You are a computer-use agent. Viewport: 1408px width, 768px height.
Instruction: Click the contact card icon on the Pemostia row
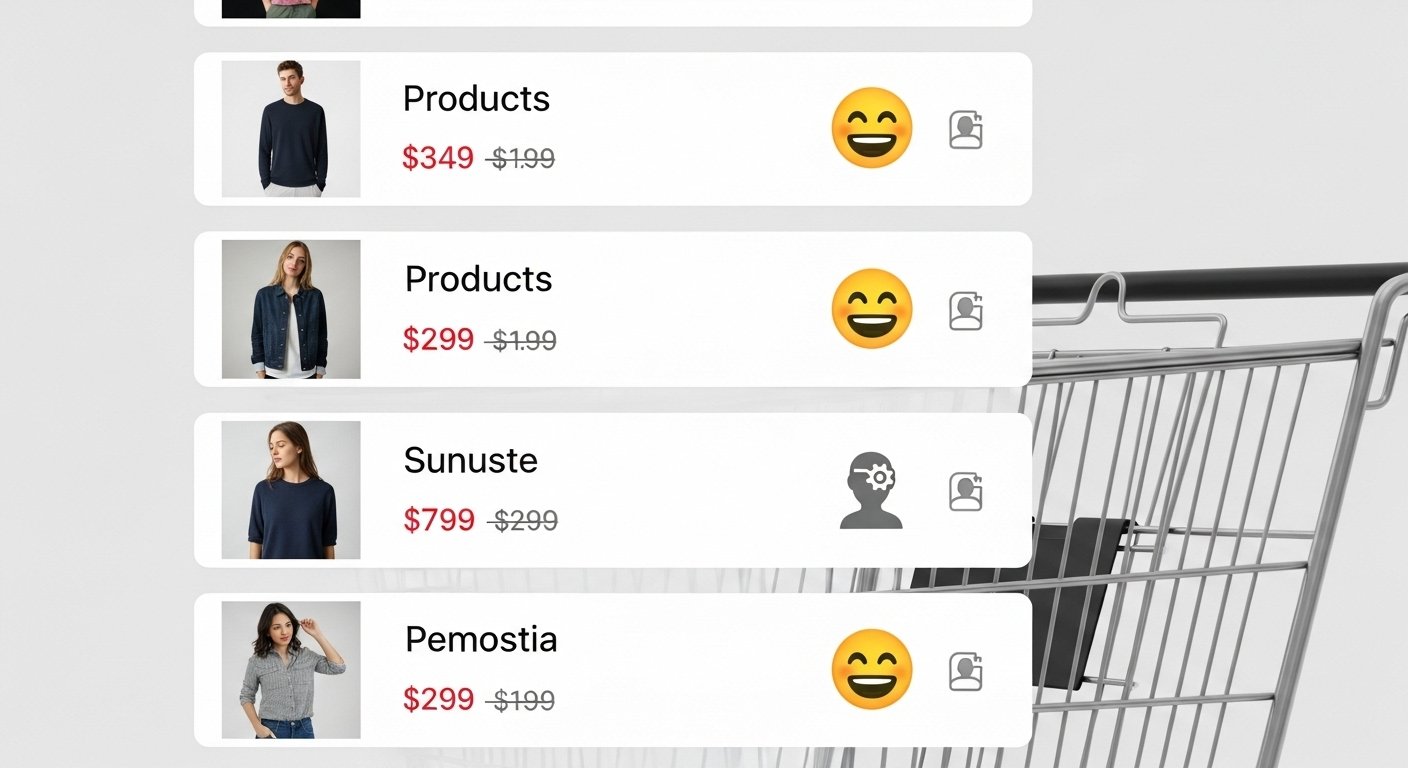966,670
